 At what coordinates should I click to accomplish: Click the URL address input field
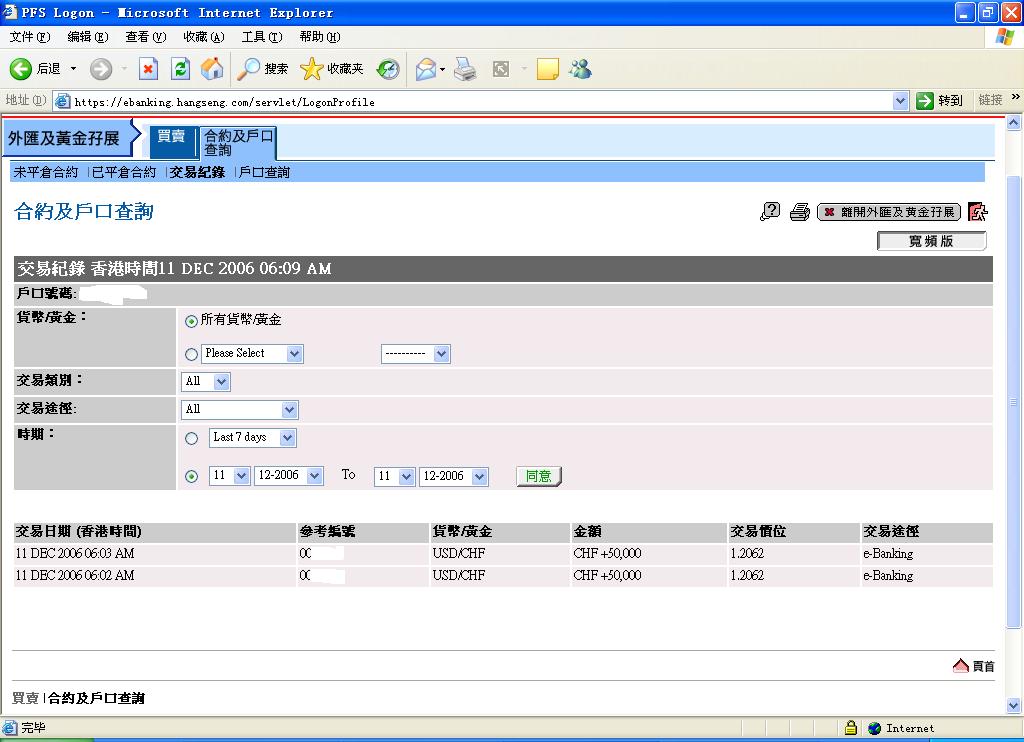tap(482, 101)
